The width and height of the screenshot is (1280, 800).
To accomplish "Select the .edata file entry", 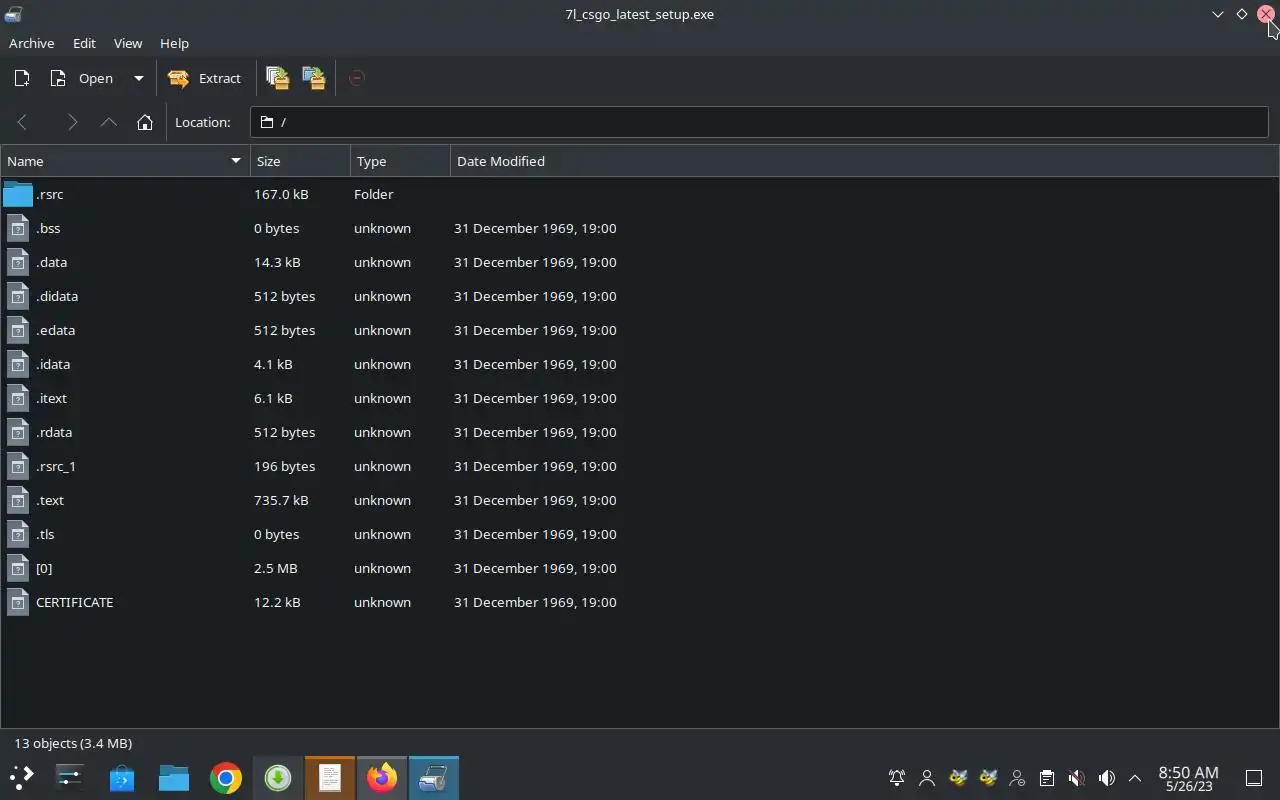I will (x=55, y=330).
